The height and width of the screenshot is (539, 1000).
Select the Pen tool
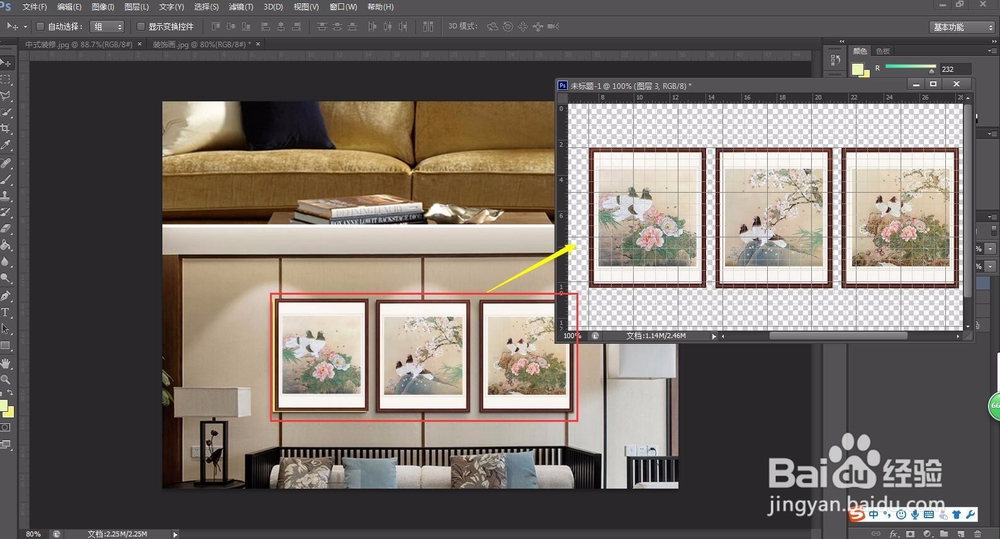pyautogui.click(x=6, y=296)
